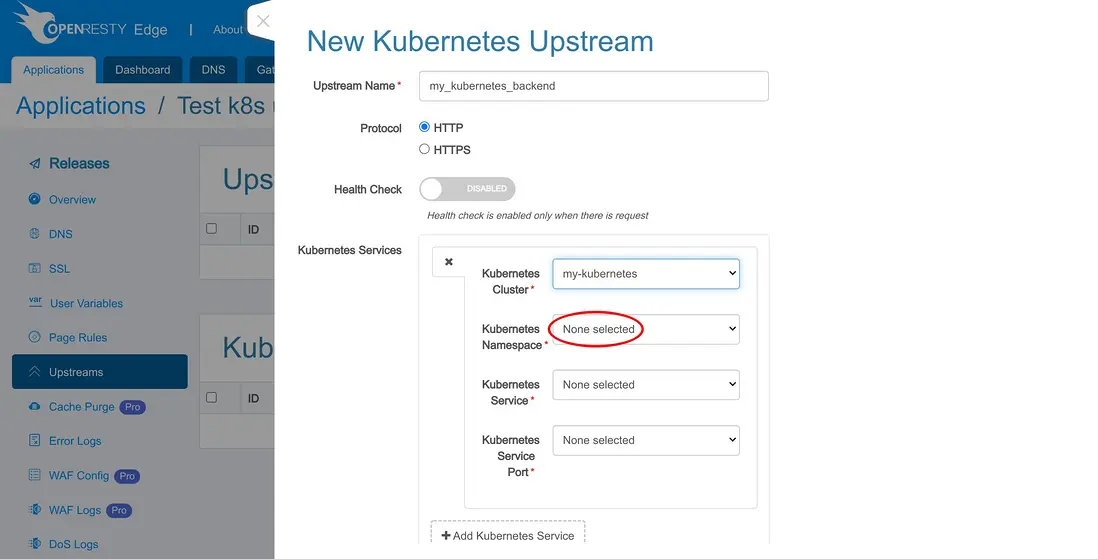Expand the Kubernetes Service Port dropdown
Viewport: 1098px width, 559px height.
645,440
